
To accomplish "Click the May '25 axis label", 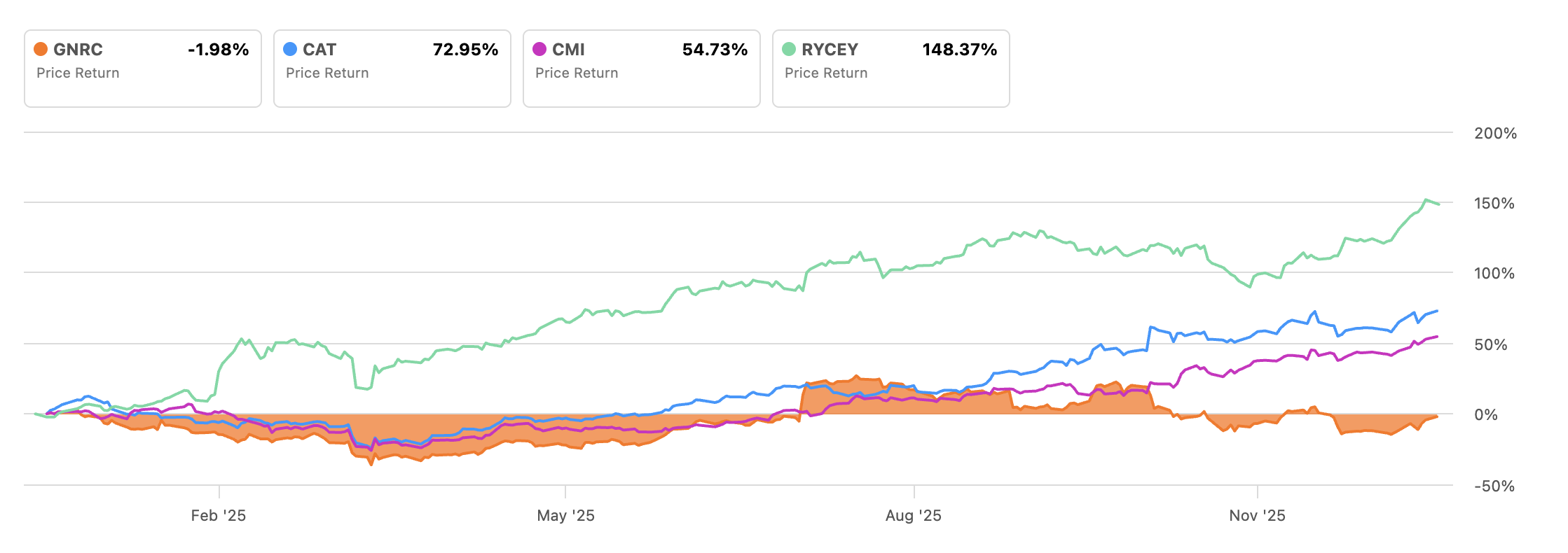I will point(565,516).
